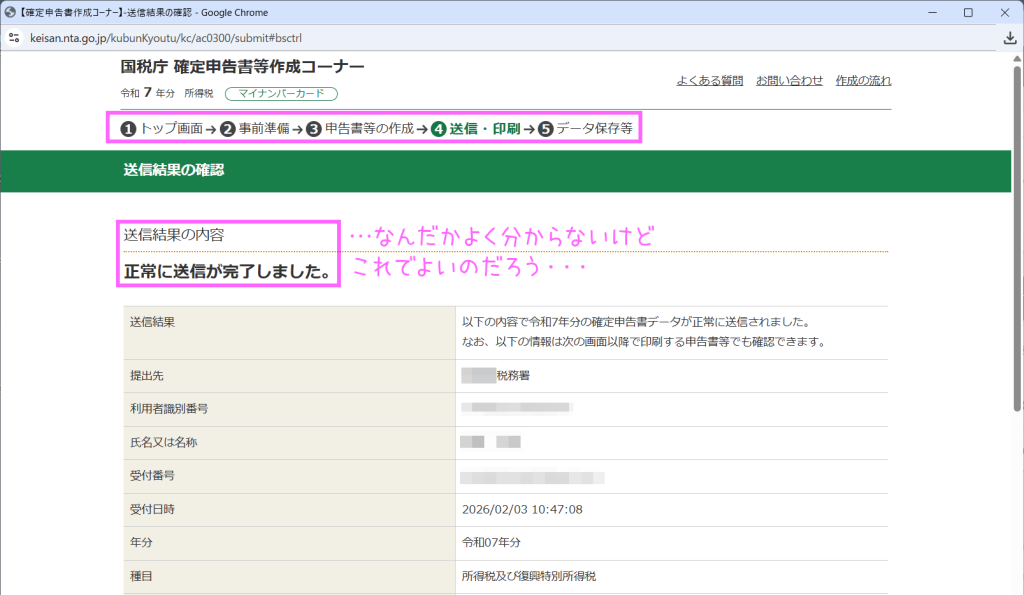This screenshot has height=595, width=1024.
Task: Jump to step 3 申告書等の作成
Action: coord(360,129)
